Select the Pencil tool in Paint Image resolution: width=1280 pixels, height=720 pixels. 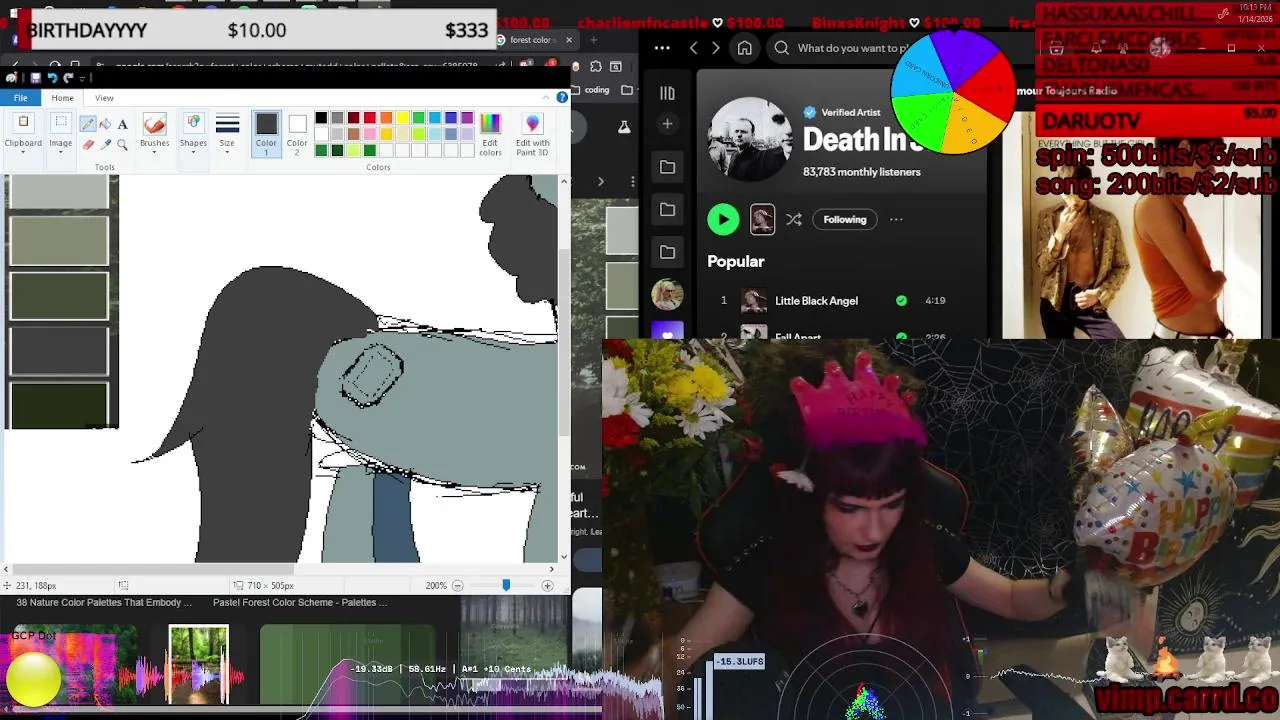[x=88, y=124]
